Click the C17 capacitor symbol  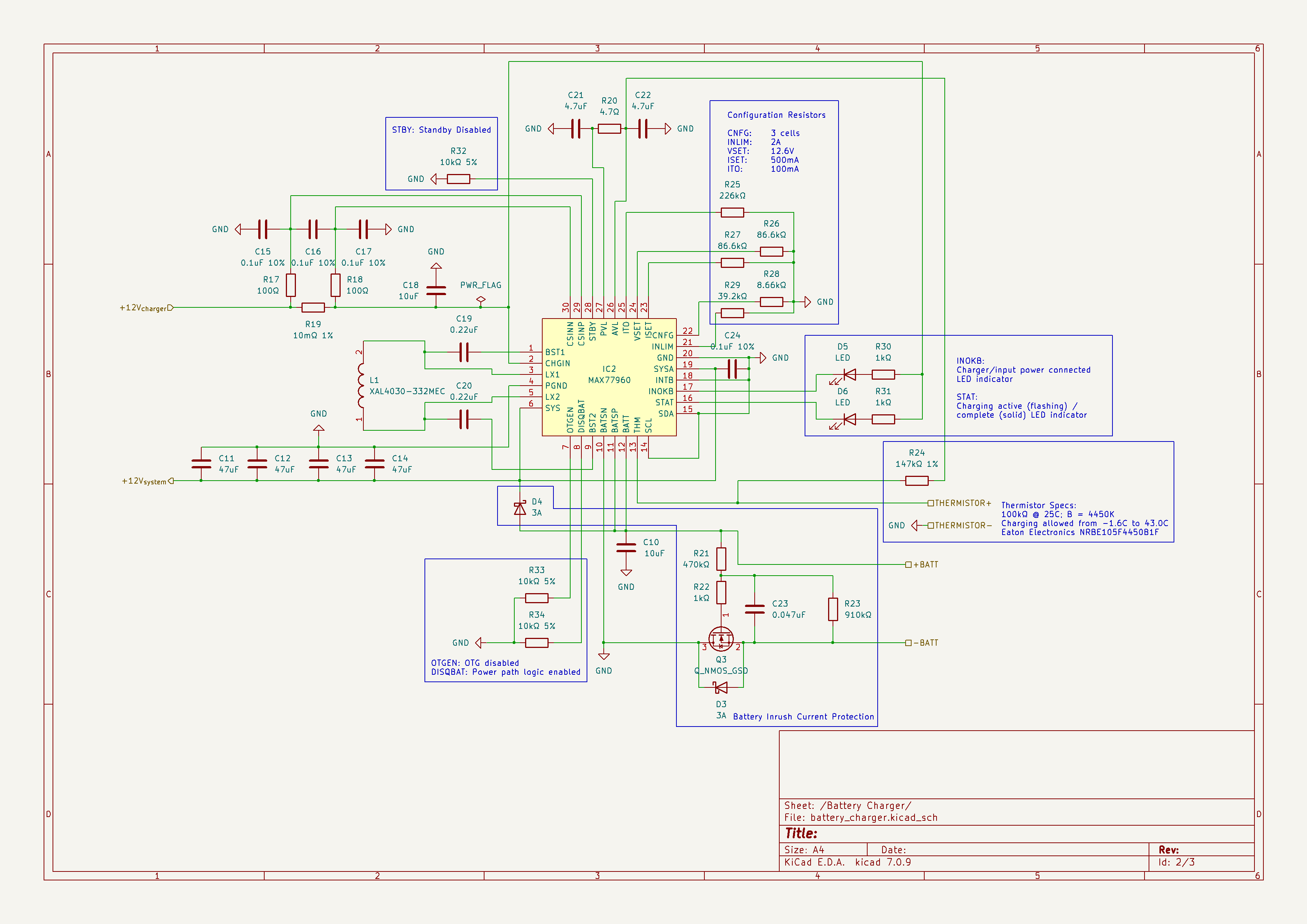363,229
